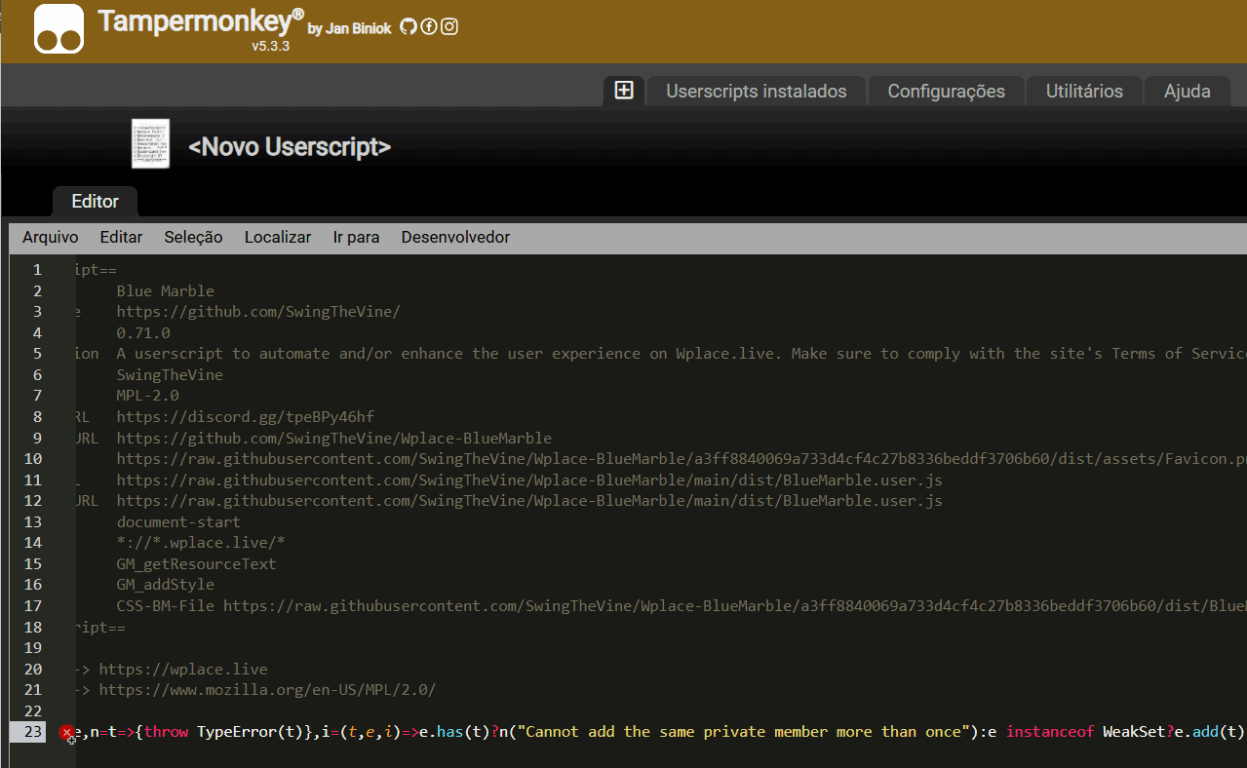Click the MPL-2.0 license text
This screenshot has height=768, width=1247.
147,396
